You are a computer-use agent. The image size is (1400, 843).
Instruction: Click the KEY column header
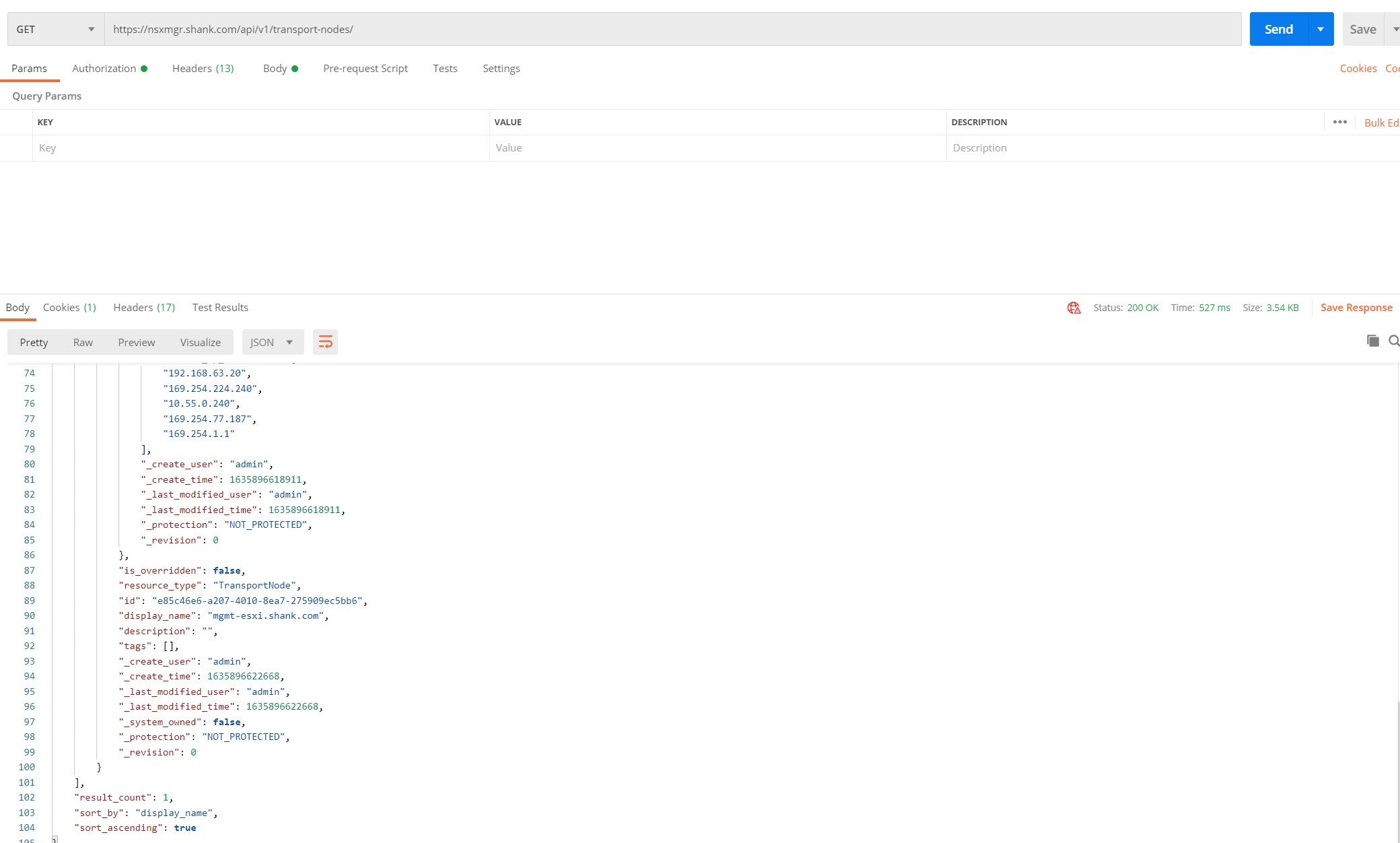[x=45, y=123]
